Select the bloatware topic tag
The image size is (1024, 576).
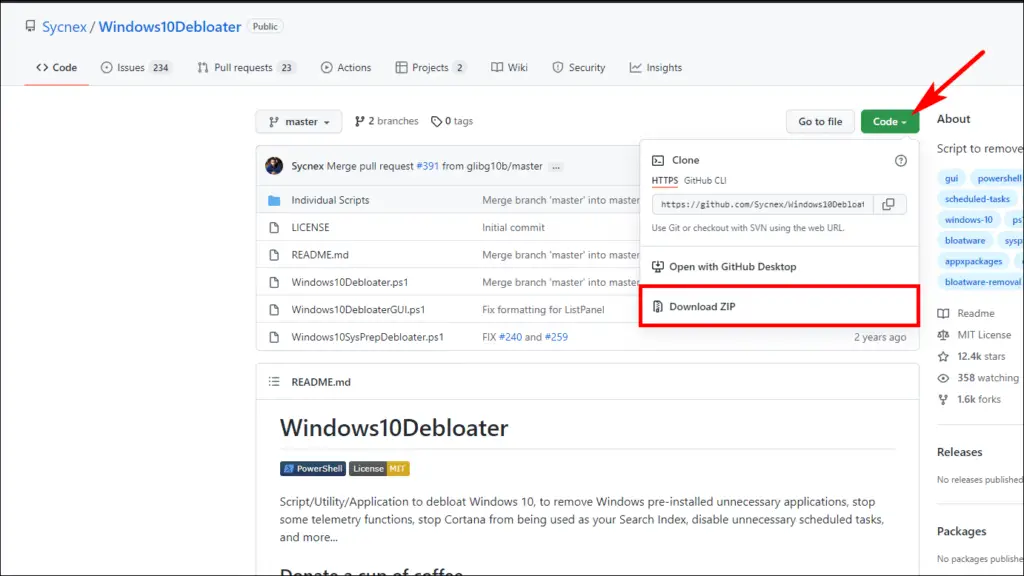click(965, 240)
